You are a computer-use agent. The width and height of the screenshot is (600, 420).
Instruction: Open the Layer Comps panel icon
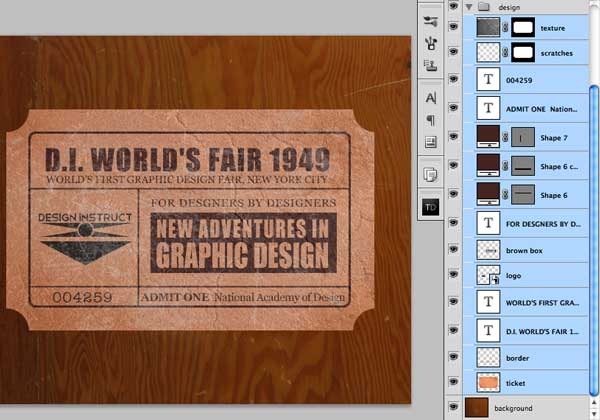431,142
